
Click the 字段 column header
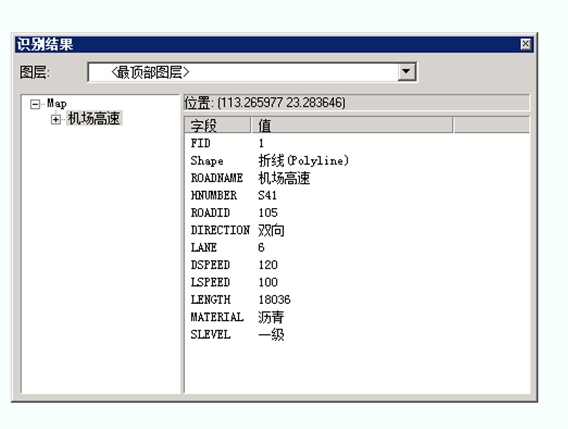tap(217, 125)
